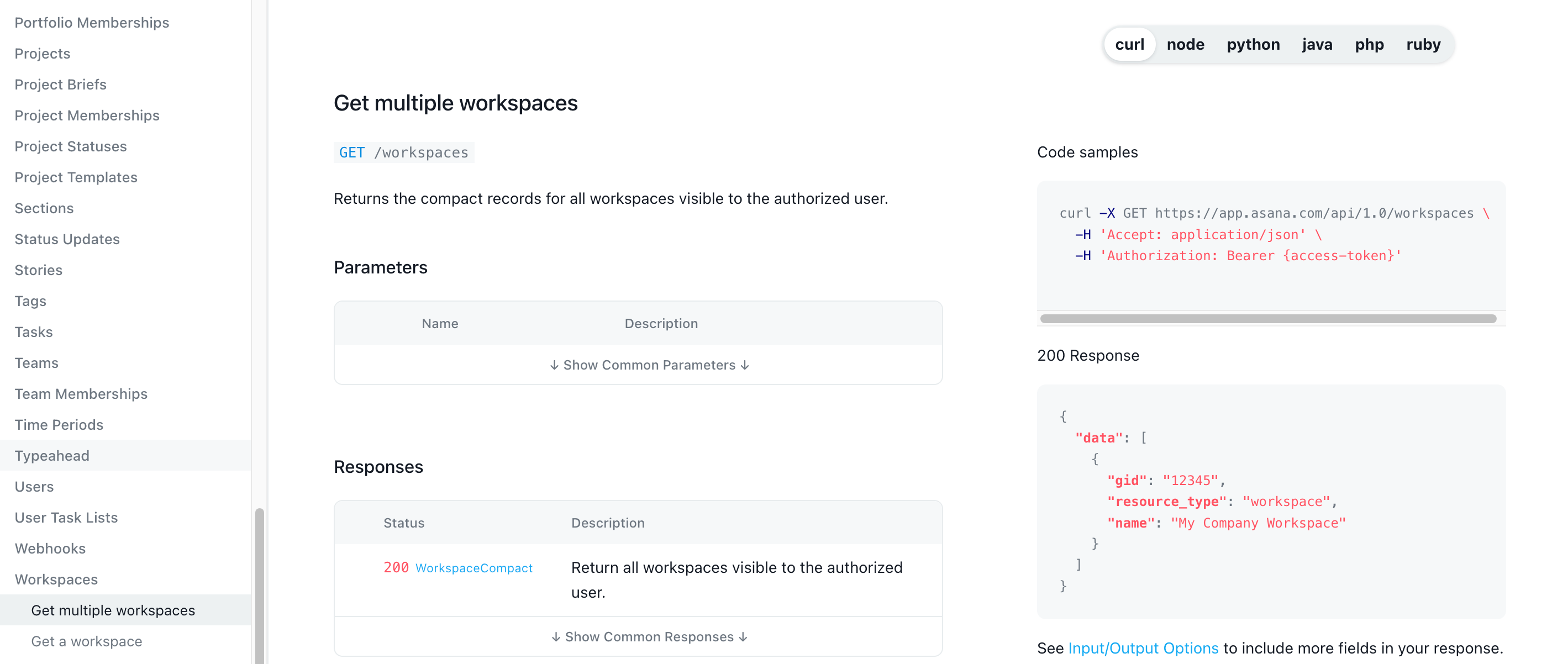The height and width of the screenshot is (664, 1568).
Task: Switch code sample to python
Action: 1253,44
